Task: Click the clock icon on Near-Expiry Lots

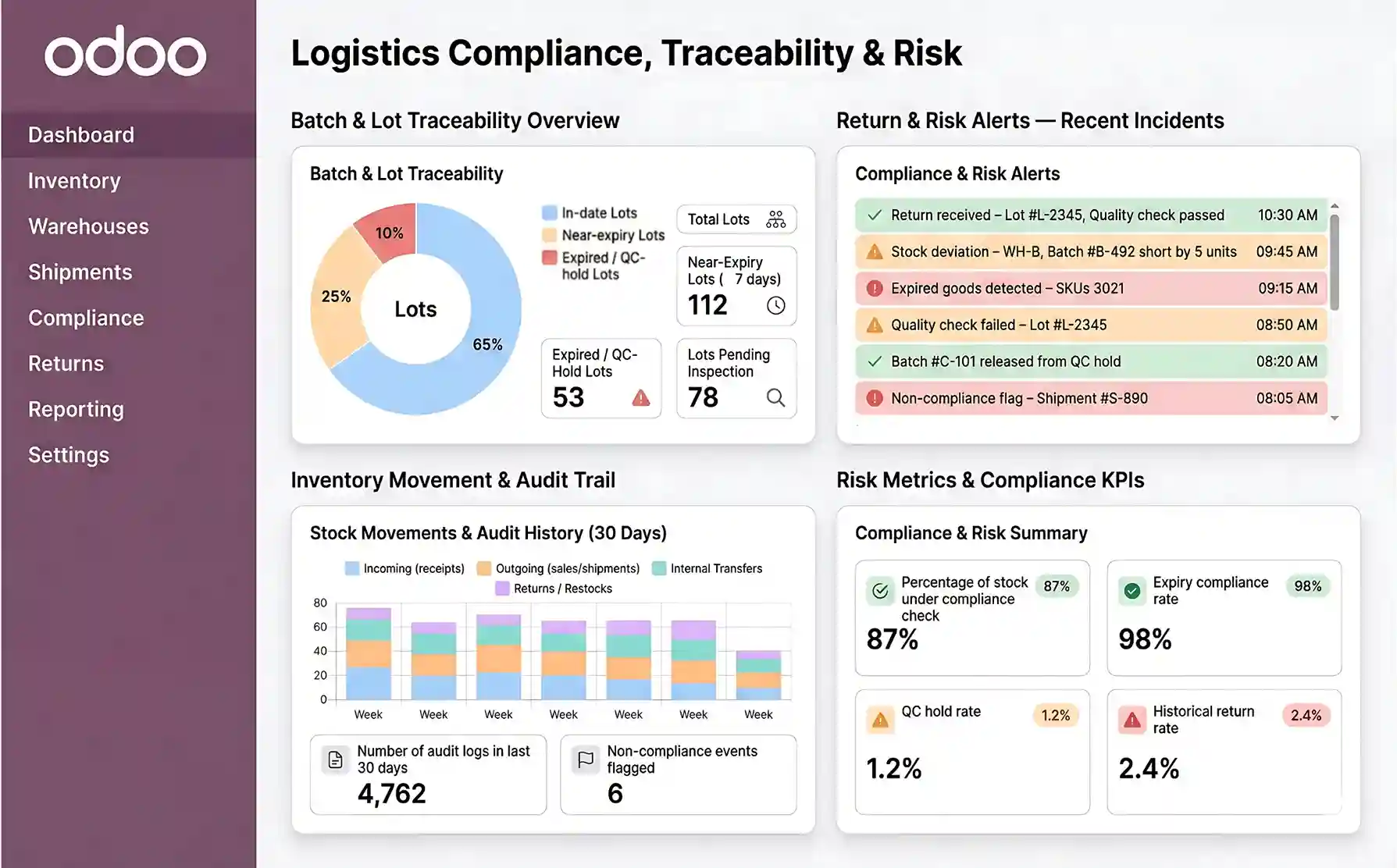Action: click(775, 307)
